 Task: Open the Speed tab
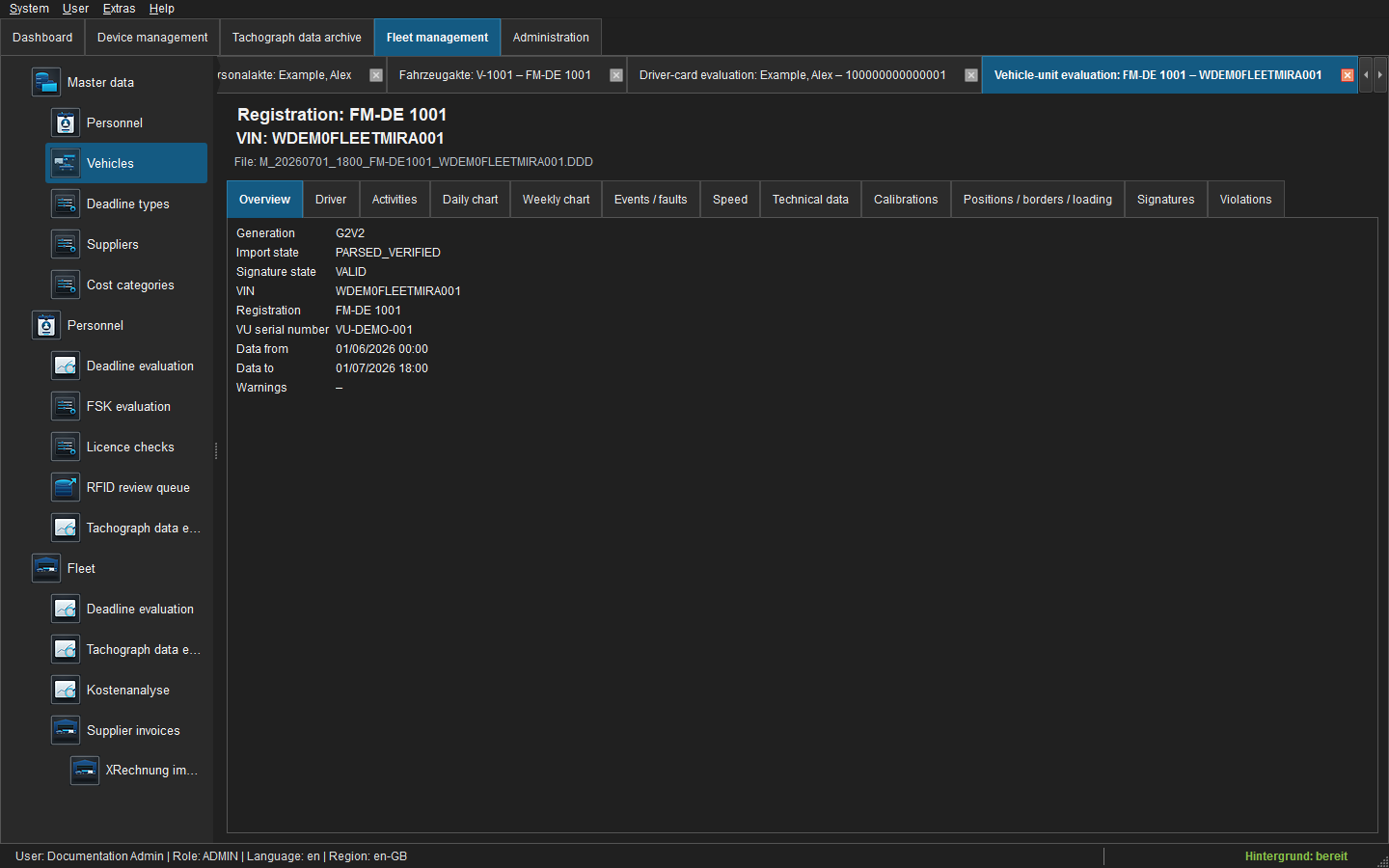[730, 200]
